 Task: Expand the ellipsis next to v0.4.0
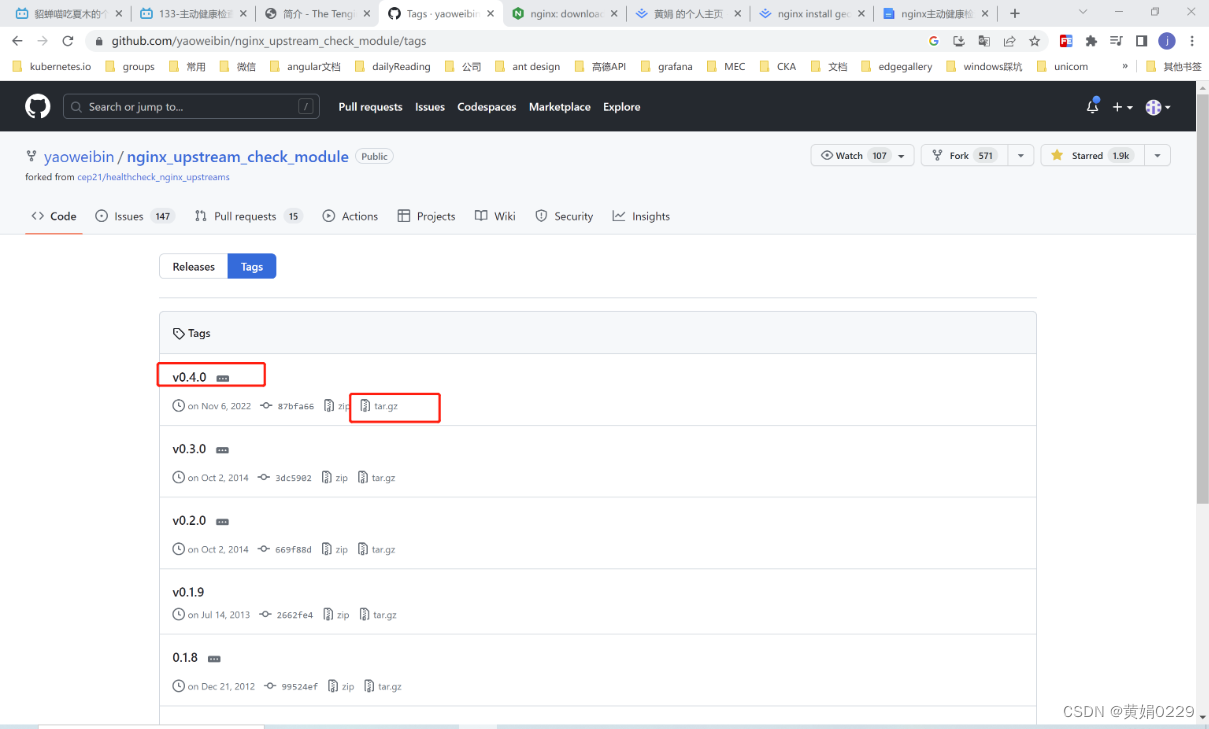pyautogui.click(x=223, y=378)
